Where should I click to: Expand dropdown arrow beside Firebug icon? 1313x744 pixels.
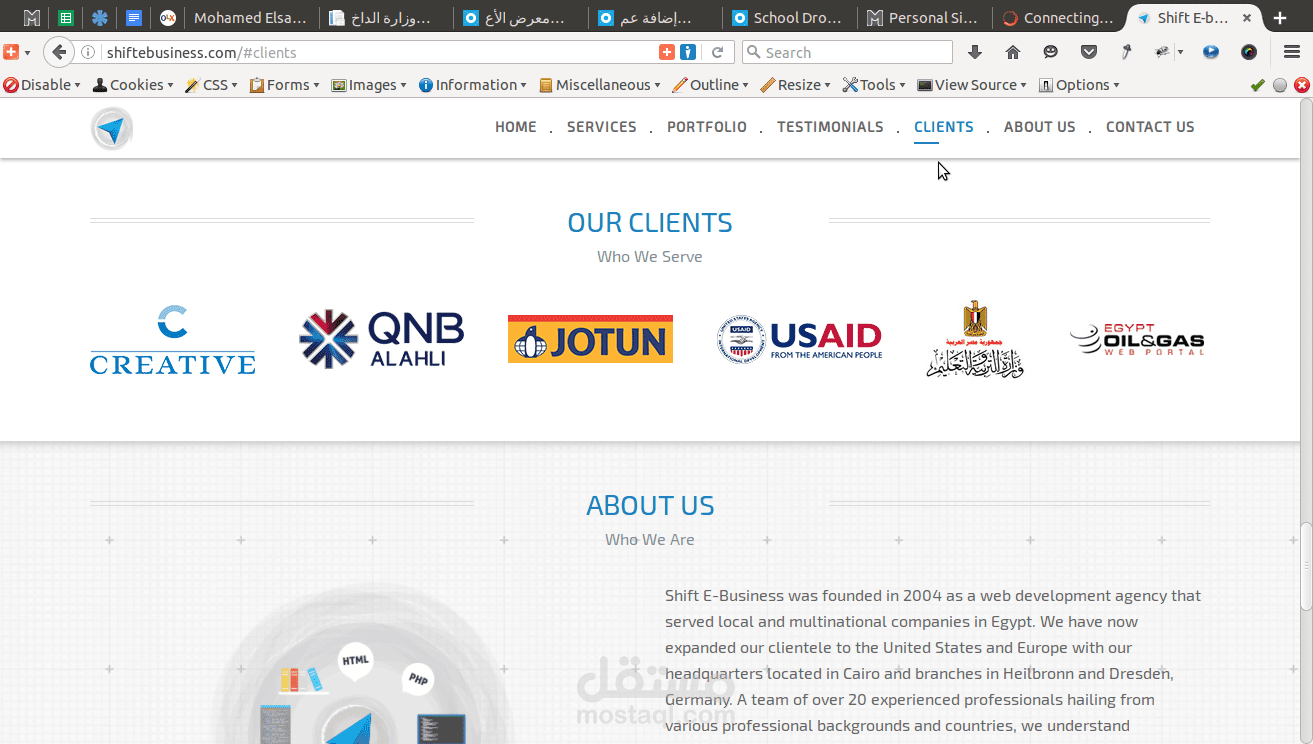1180,52
